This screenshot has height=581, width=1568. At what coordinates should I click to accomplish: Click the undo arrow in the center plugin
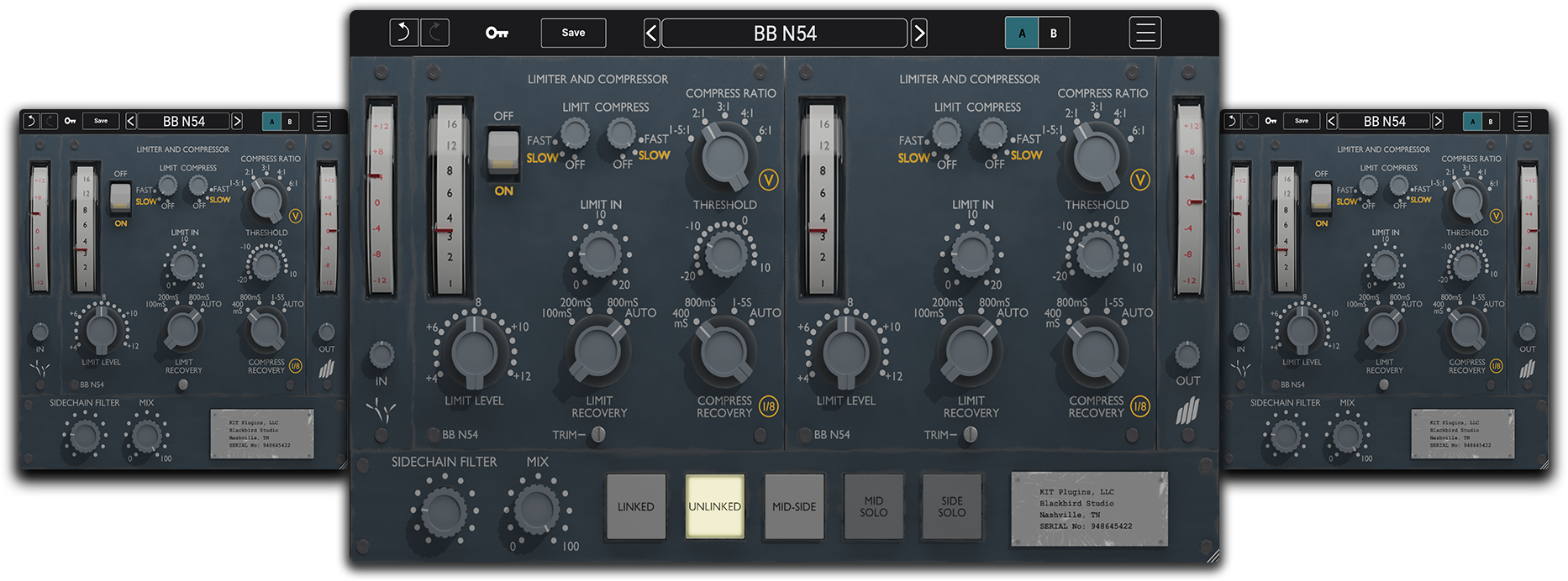(x=403, y=33)
